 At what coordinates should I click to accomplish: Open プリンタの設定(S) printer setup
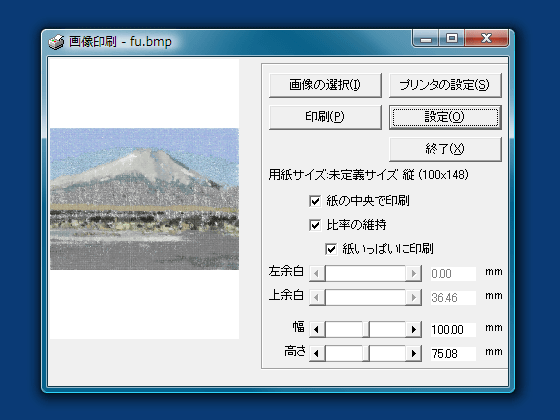(445, 85)
